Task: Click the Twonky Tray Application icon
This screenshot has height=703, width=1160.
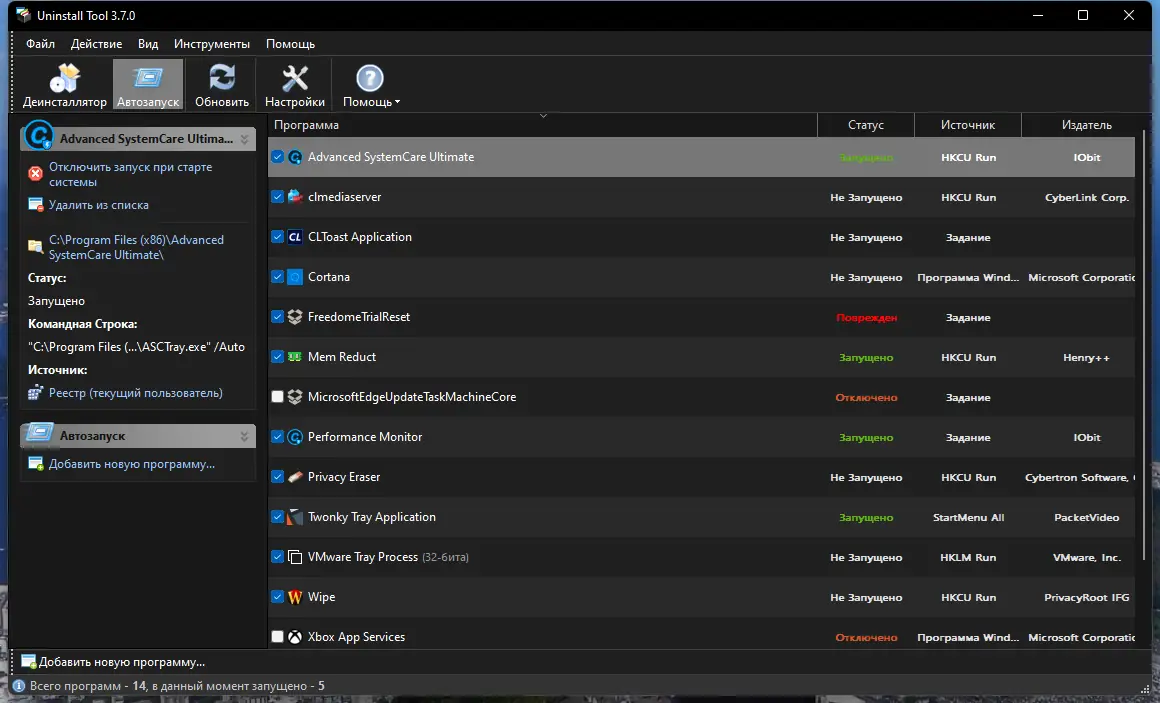Action: 295,517
